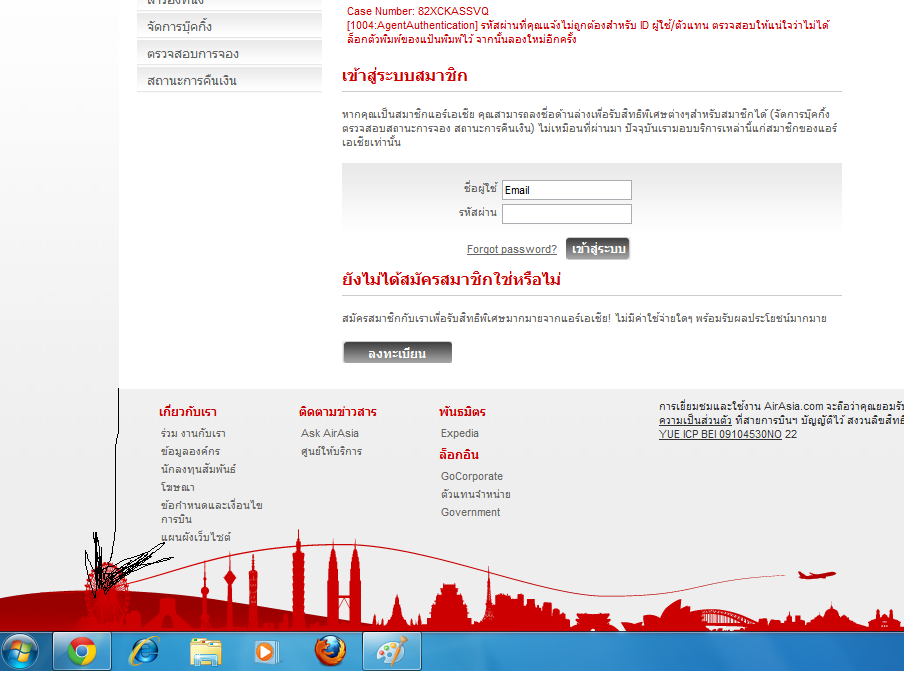Click the [1004:AgentAuthentication] error message text
The image size is (904, 676).
pyautogui.click(x=588, y=32)
